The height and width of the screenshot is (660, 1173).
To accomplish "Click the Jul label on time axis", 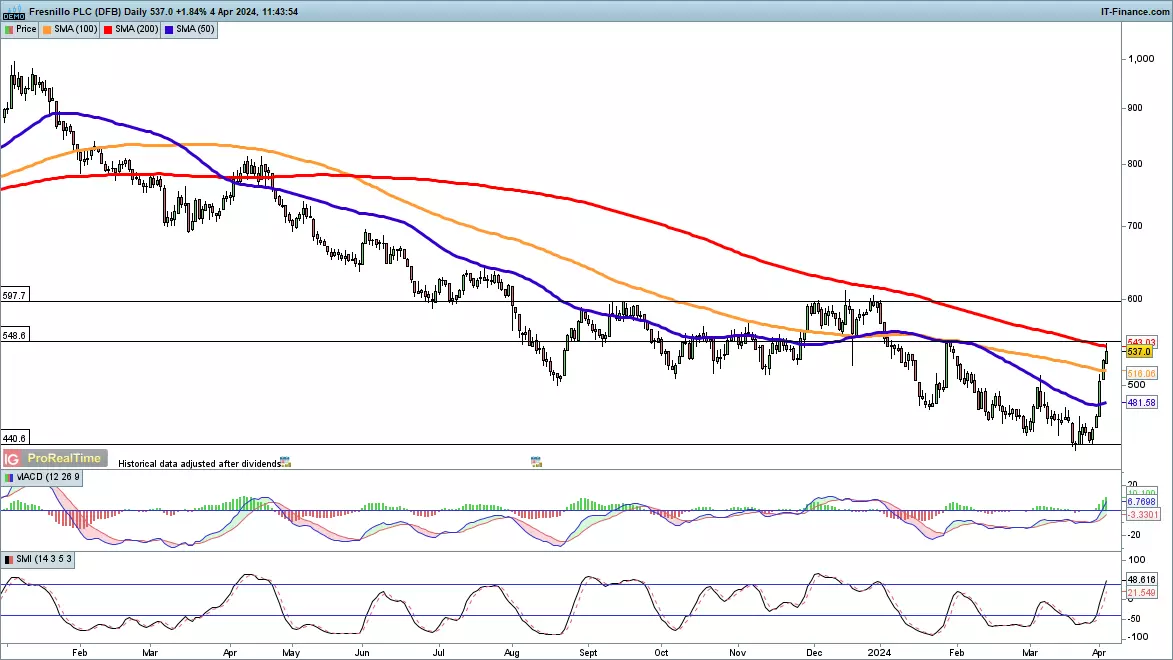I will [x=438, y=653].
